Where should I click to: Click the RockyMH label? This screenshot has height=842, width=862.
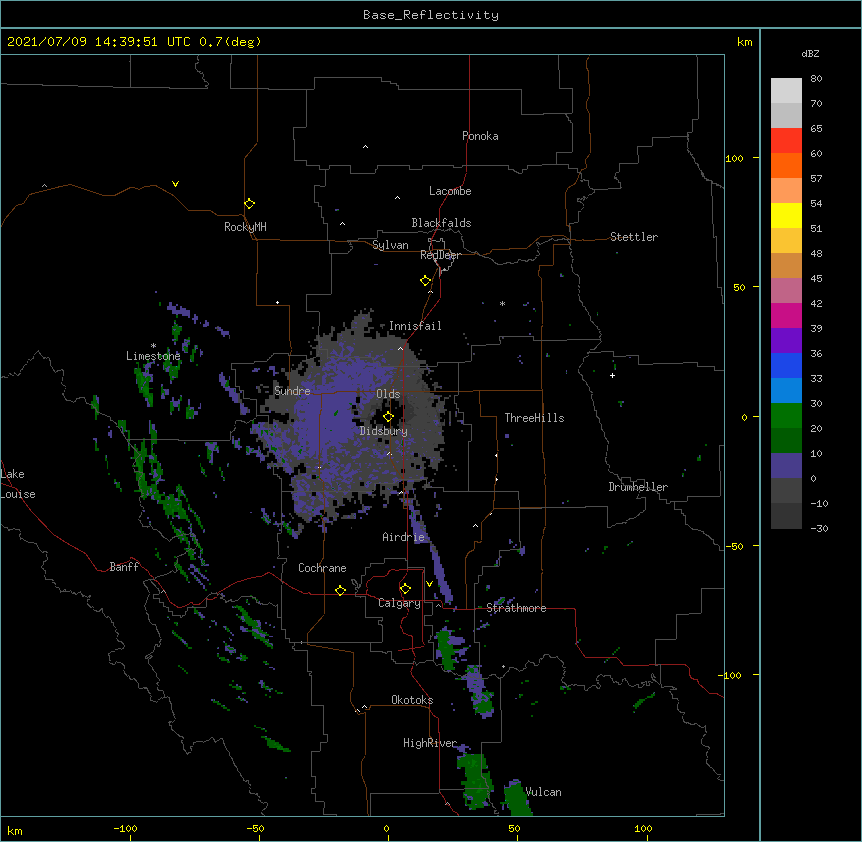[x=245, y=227]
